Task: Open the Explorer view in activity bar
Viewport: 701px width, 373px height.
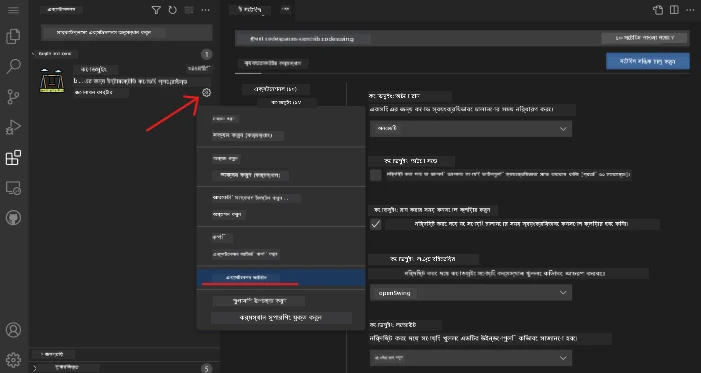Action: coord(13,36)
